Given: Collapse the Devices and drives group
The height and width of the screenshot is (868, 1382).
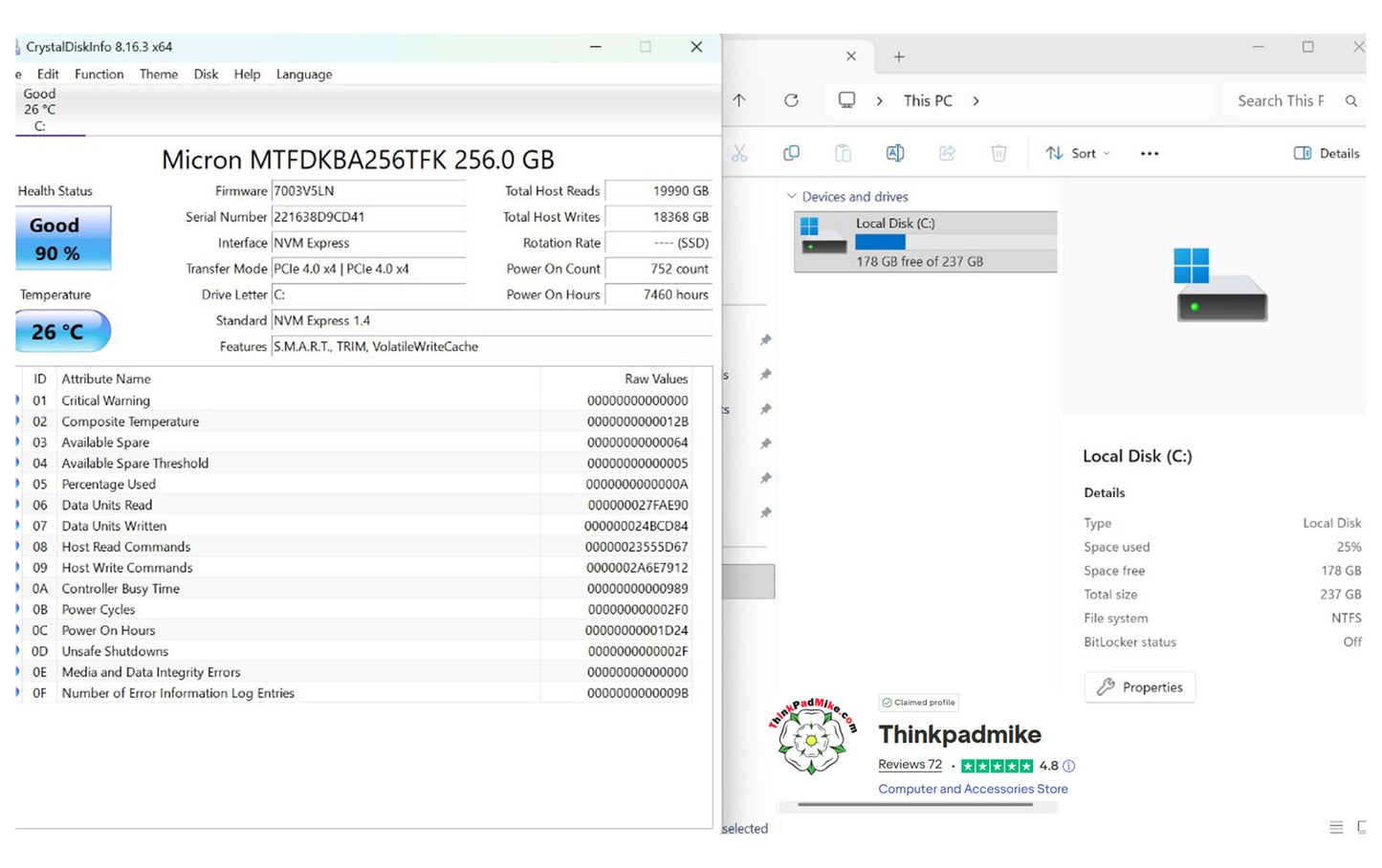Looking at the screenshot, I should (x=792, y=196).
